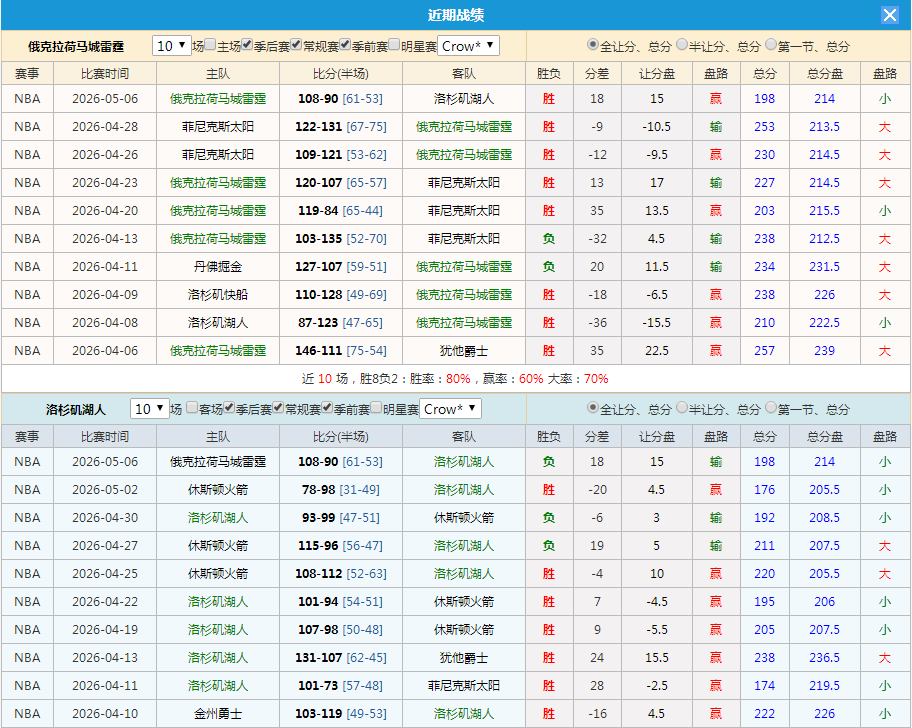Click total score 253 in Thunder table

coord(764,127)
